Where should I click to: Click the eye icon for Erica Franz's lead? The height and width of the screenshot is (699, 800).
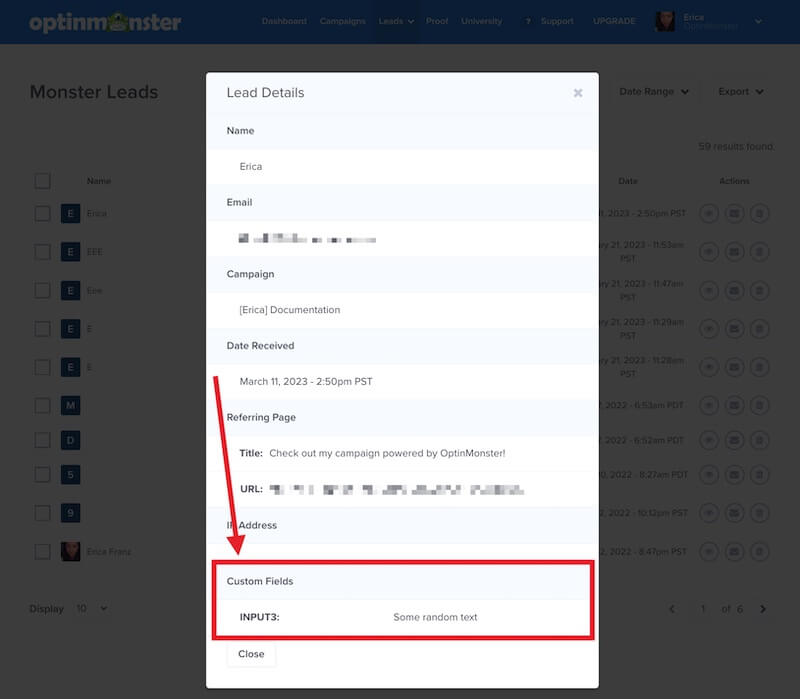708,551
